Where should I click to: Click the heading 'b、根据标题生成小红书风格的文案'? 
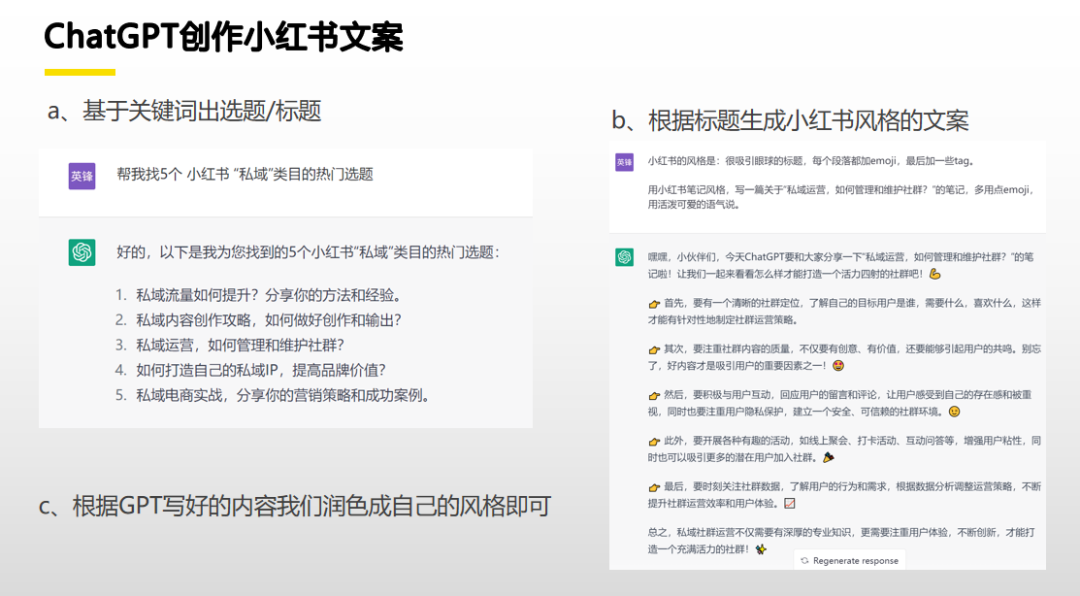click(790, 121)
